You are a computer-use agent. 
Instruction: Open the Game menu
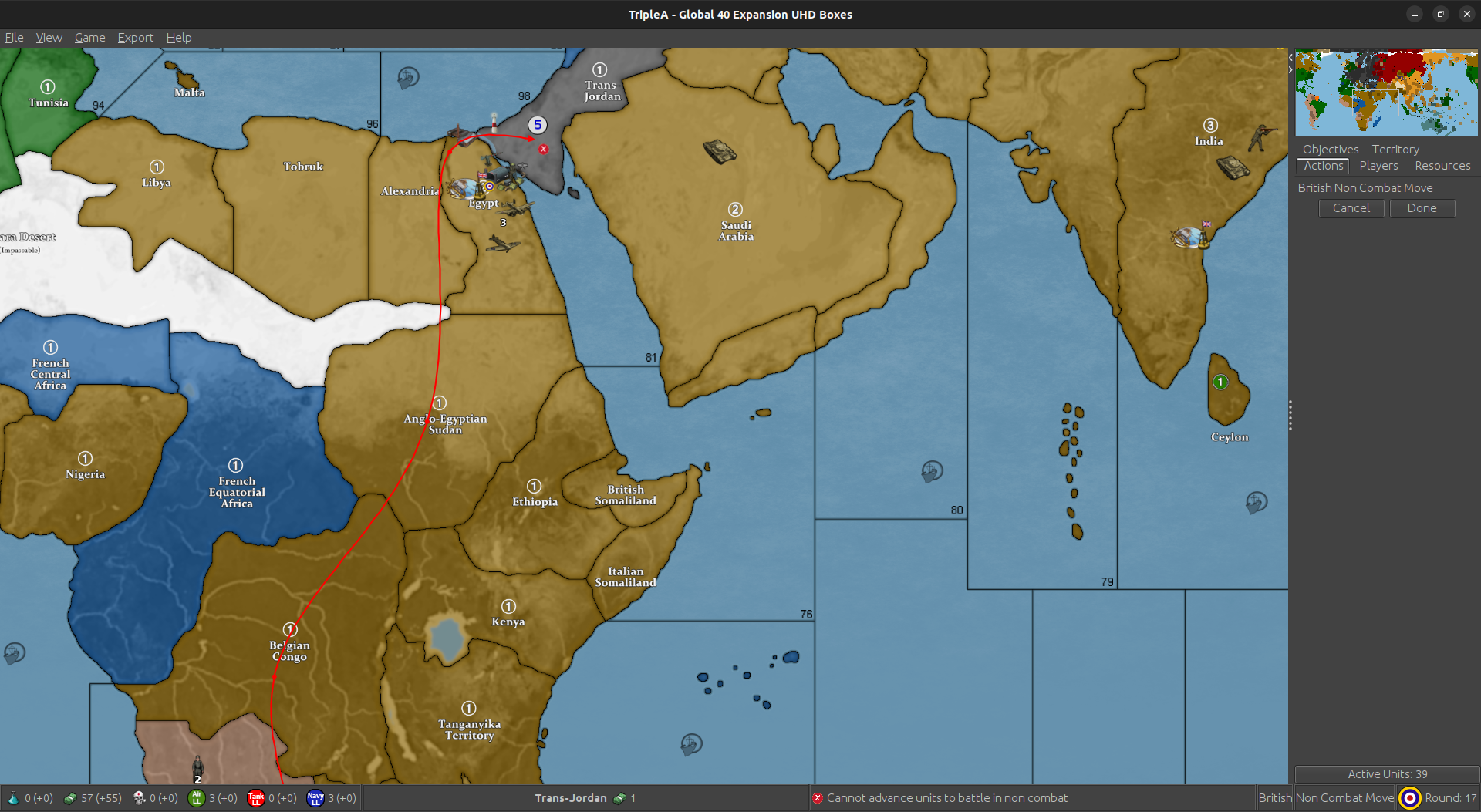(89, 37)
